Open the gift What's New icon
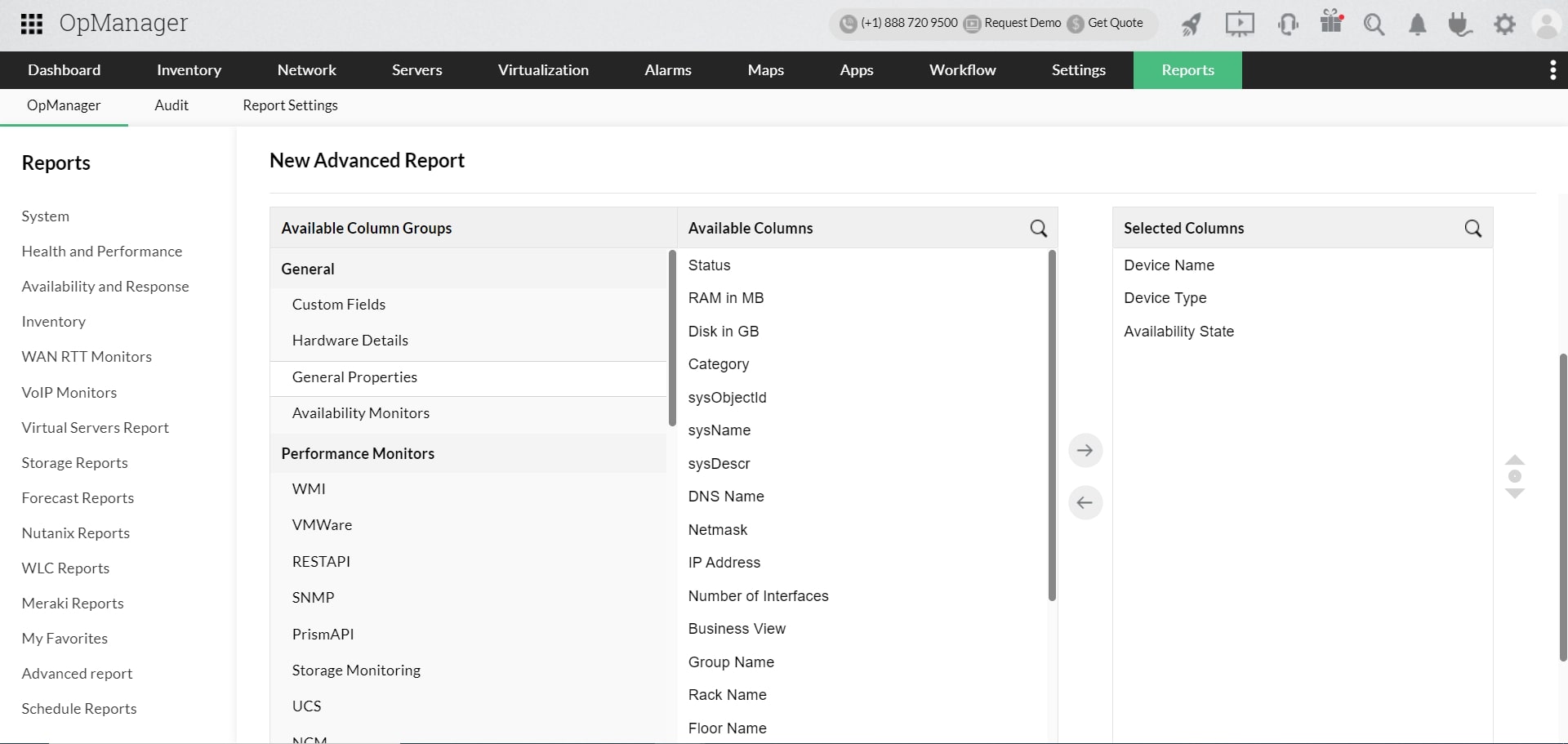The height and width of the screenshot is (744, 1568). [1330, 24]
